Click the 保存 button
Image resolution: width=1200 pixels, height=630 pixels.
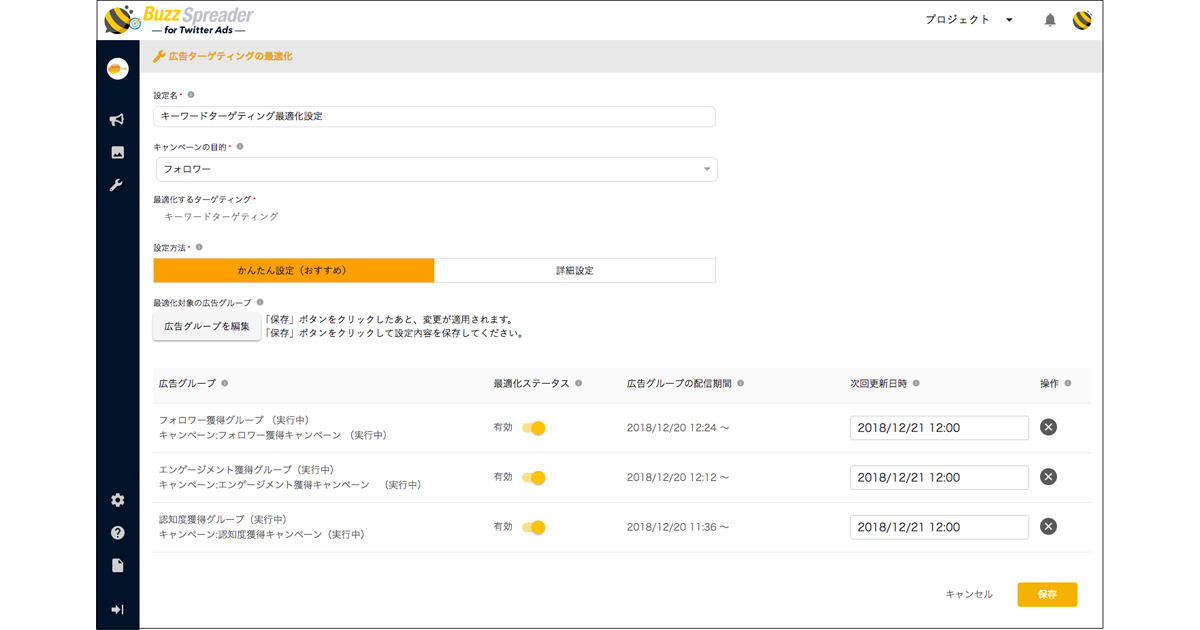tap(1047, 594)
